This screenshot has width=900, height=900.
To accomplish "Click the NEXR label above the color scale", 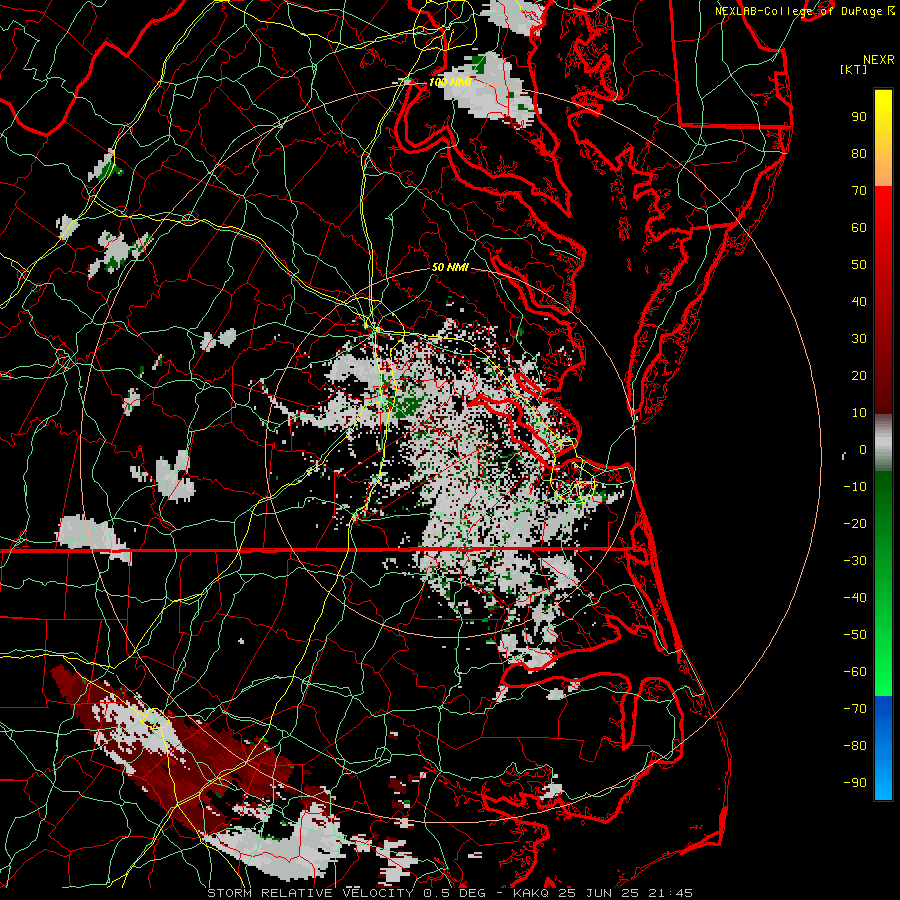I will [x=879, y=60].
